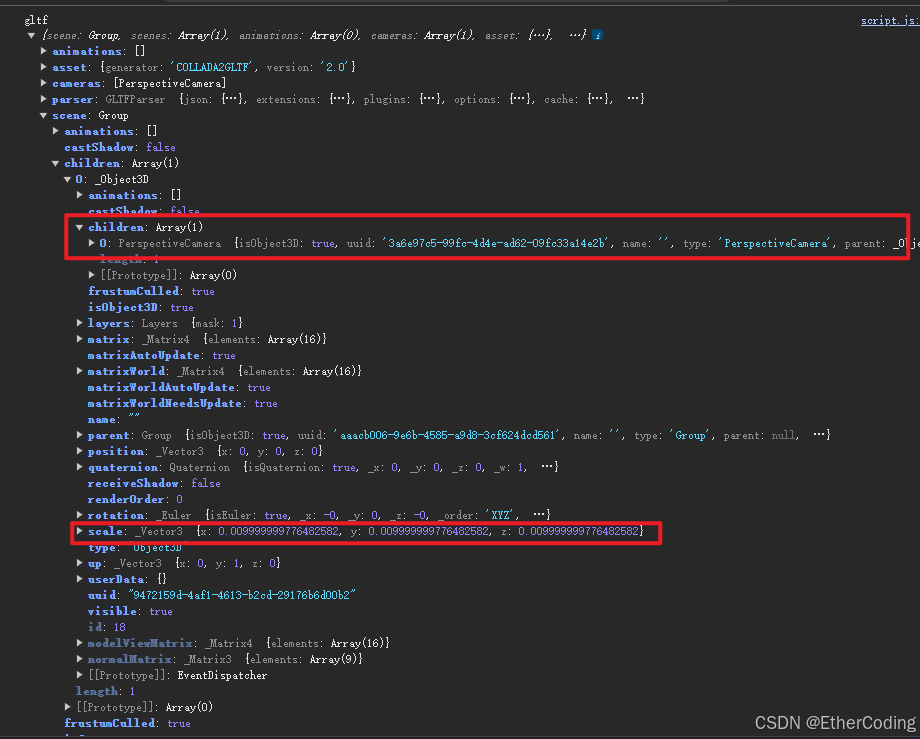Click the visible: true property
Image resolution: width=920 pixels, height=739 pixels.
(130, 611)
